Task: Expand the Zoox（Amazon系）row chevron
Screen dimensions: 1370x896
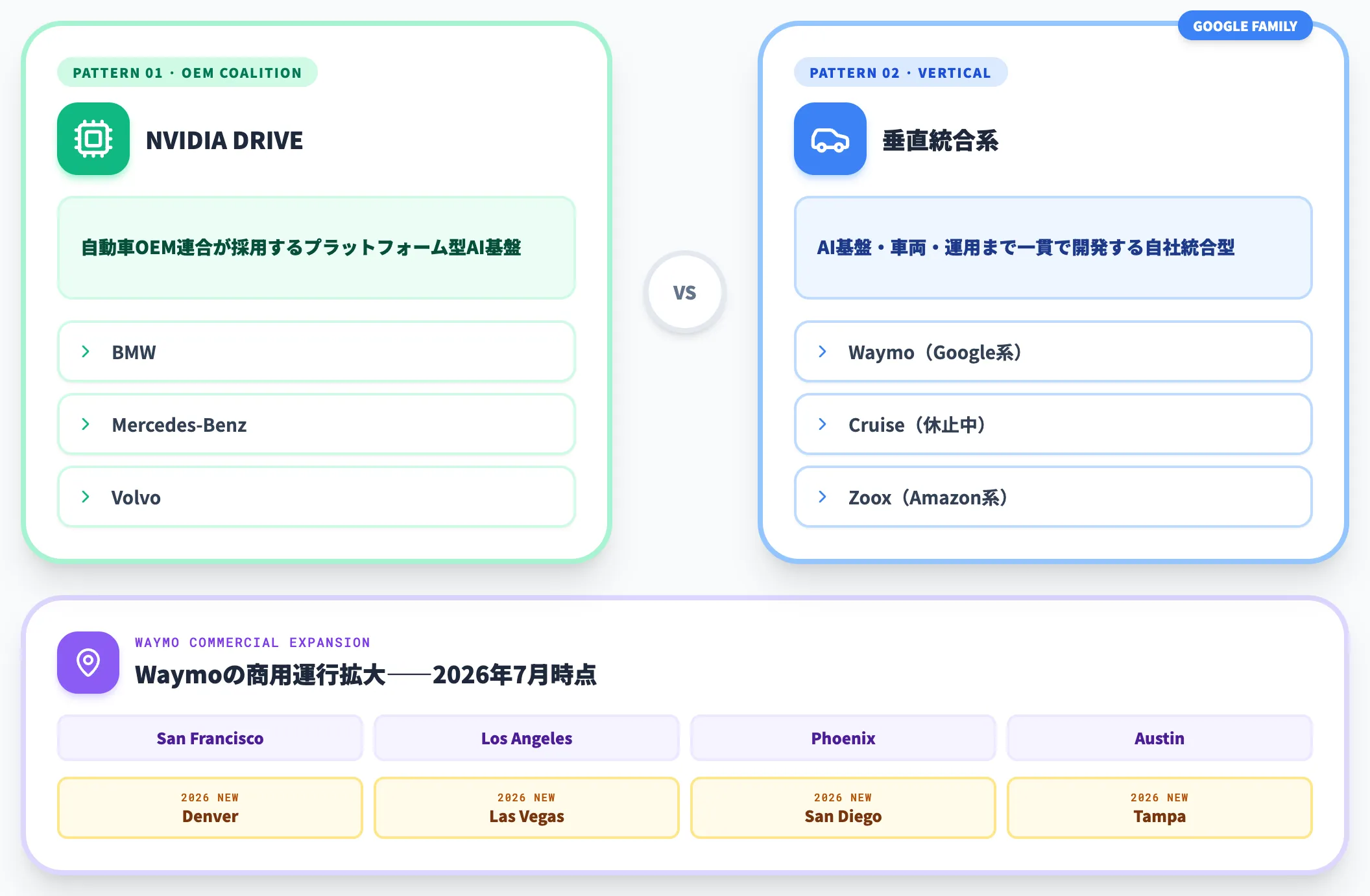Action: pos(823,497)
